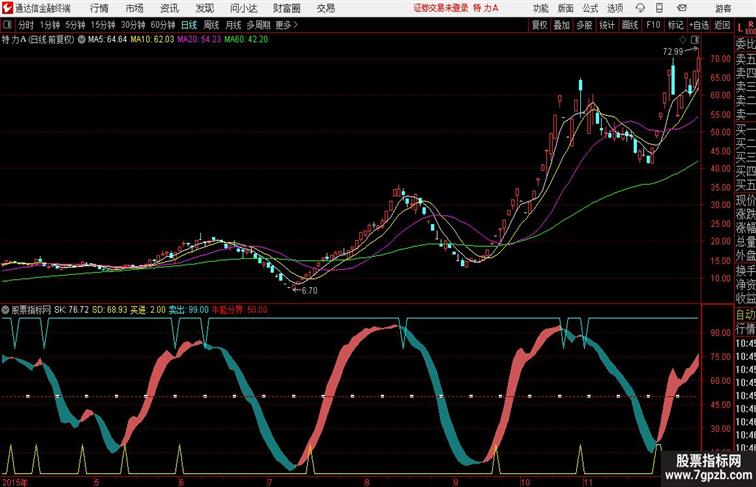The height and width of the screenshot is (487, 756).
Task: Click the SK: 76.72 indicator value
Action: point(71,310)
